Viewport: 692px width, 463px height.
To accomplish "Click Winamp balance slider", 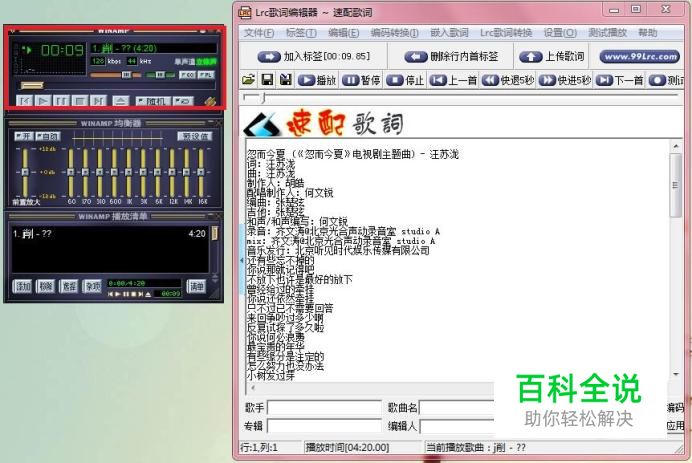I will coord(160,75).
